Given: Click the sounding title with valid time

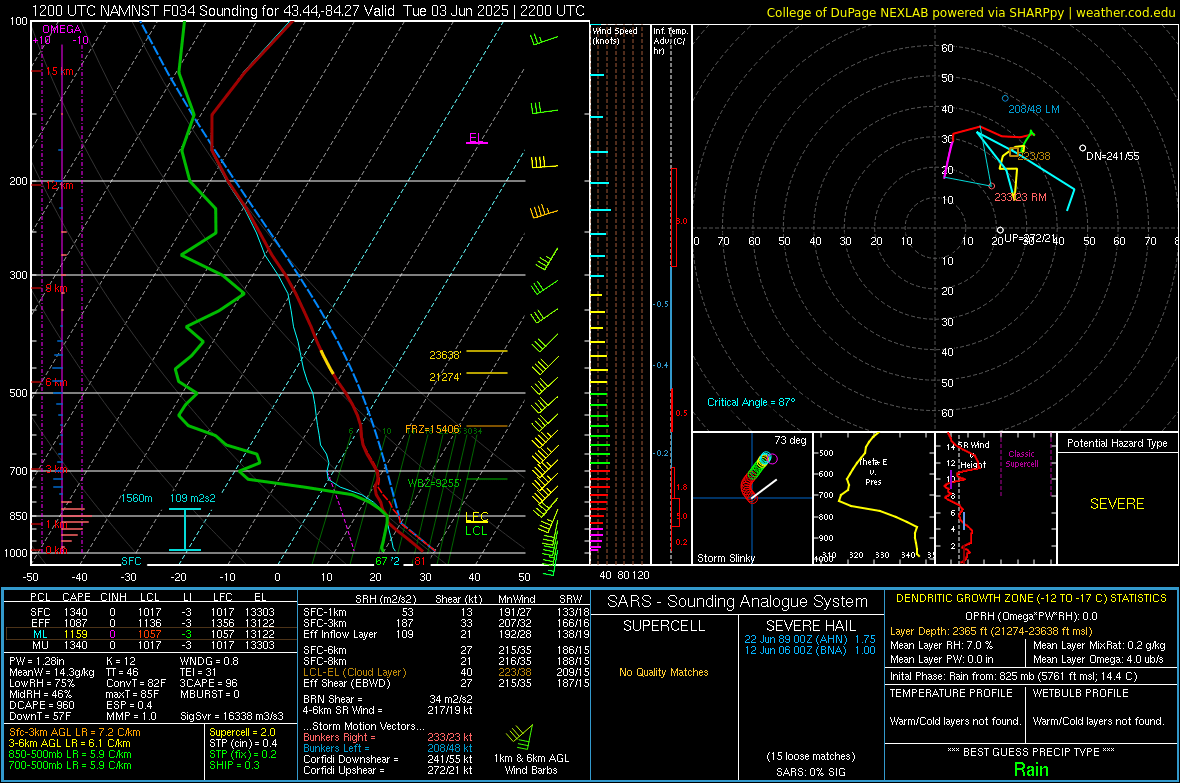Looking at the screenshot, I should click(x=308, y=11).
